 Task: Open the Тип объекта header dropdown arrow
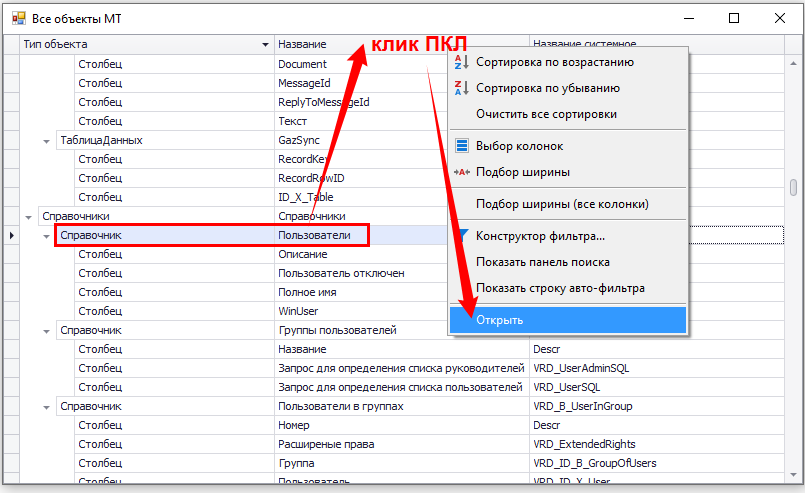tap(265, 45)
